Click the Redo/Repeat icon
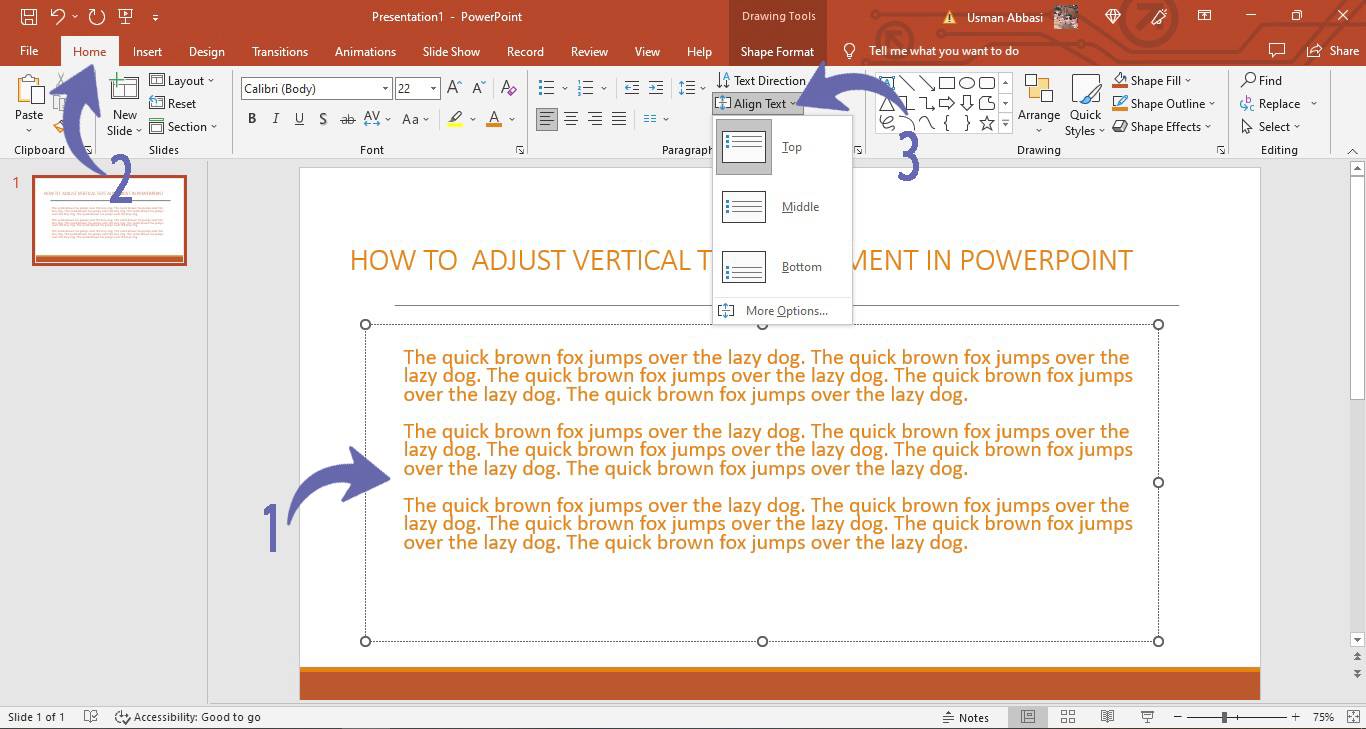The width and height of the screenshot is (1366, 729). click(x=96, y=16)
